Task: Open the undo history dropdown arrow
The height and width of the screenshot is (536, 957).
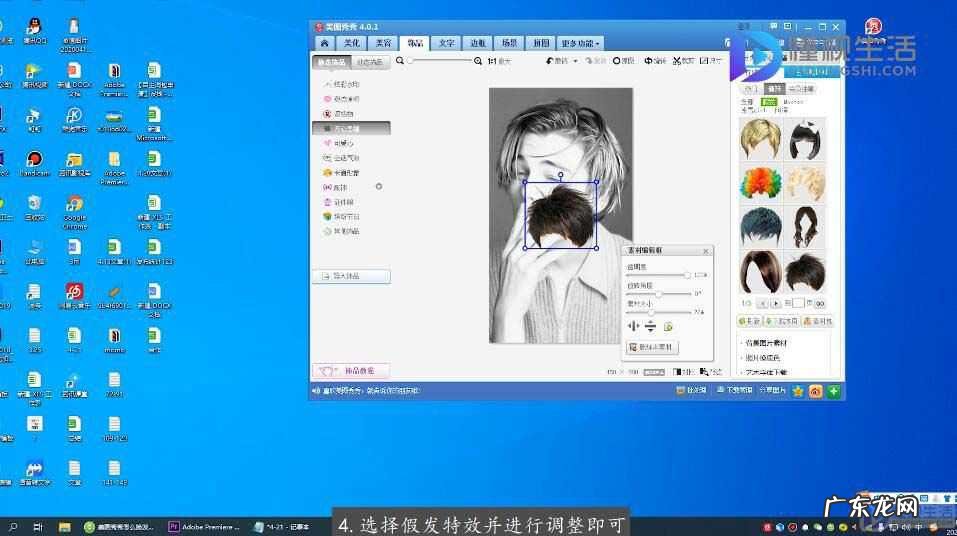Action: click(575, 61)
